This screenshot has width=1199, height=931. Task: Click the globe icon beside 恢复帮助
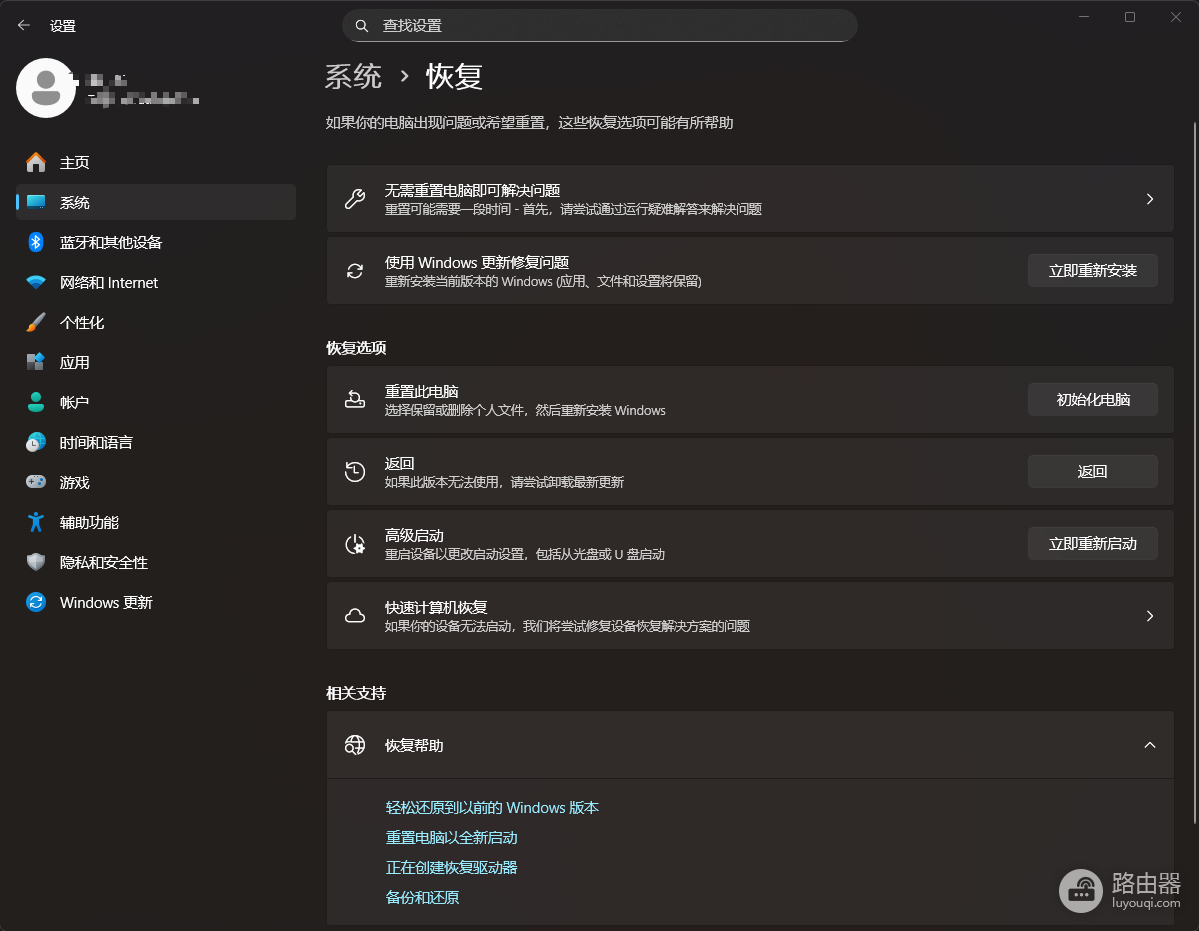tap(355, 744)
